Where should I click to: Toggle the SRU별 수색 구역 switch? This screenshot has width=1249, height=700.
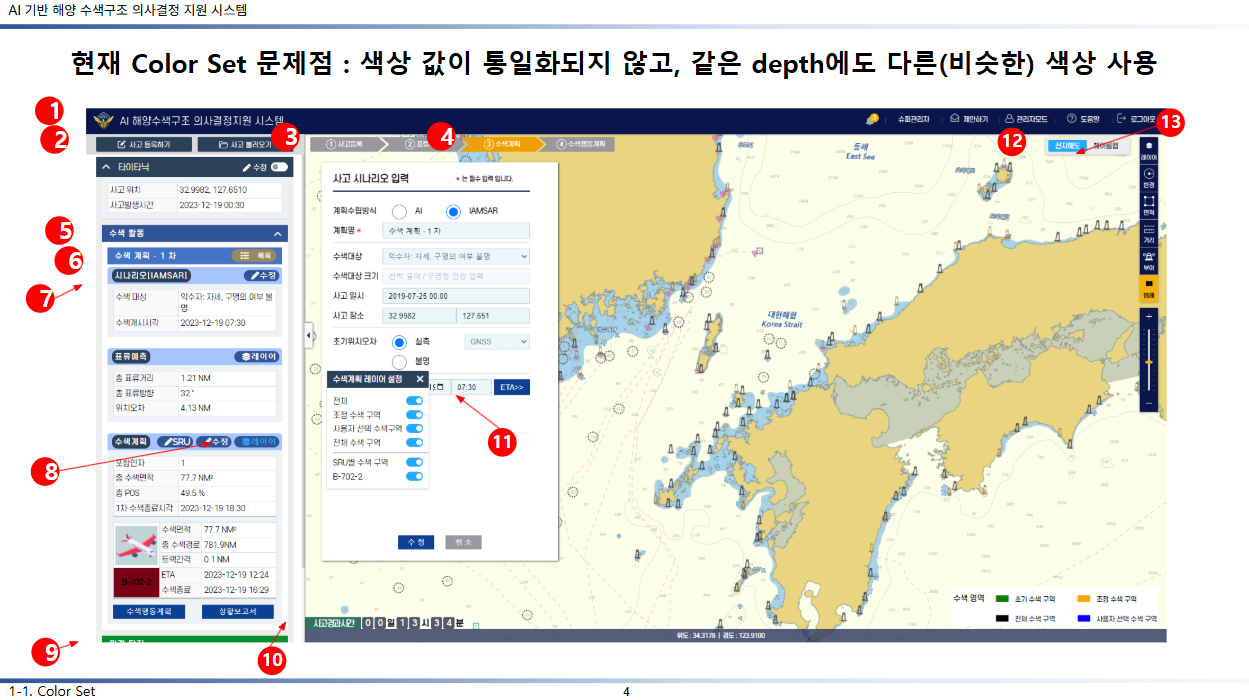414,462
